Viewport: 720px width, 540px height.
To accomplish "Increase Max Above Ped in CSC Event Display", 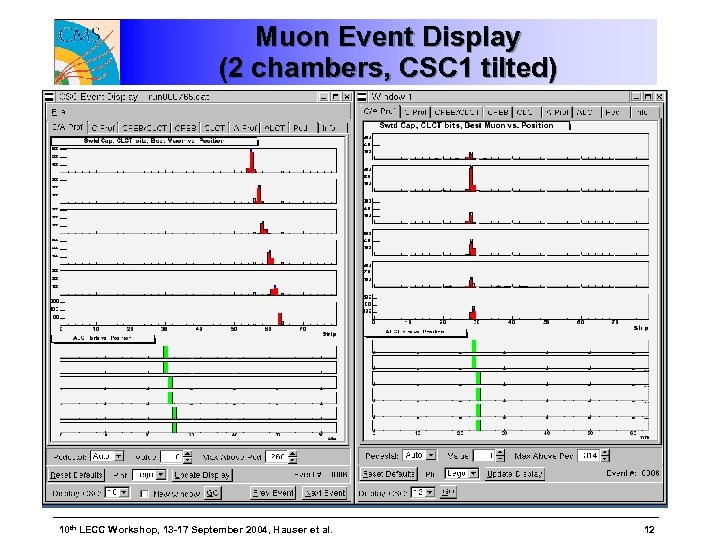I will pyautogui.click(x=292, y=454).
